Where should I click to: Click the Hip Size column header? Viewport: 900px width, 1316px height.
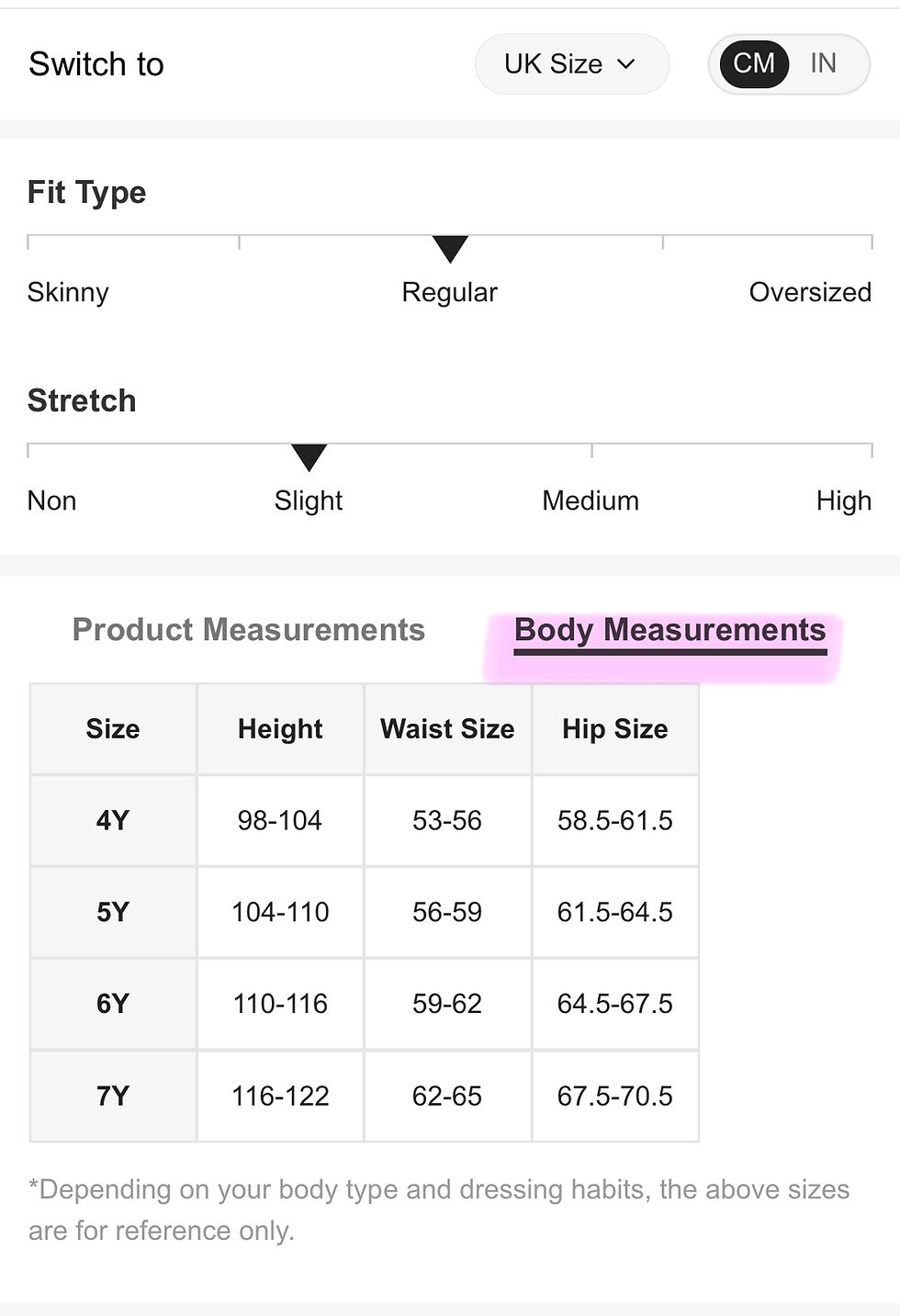pos(615,729)
